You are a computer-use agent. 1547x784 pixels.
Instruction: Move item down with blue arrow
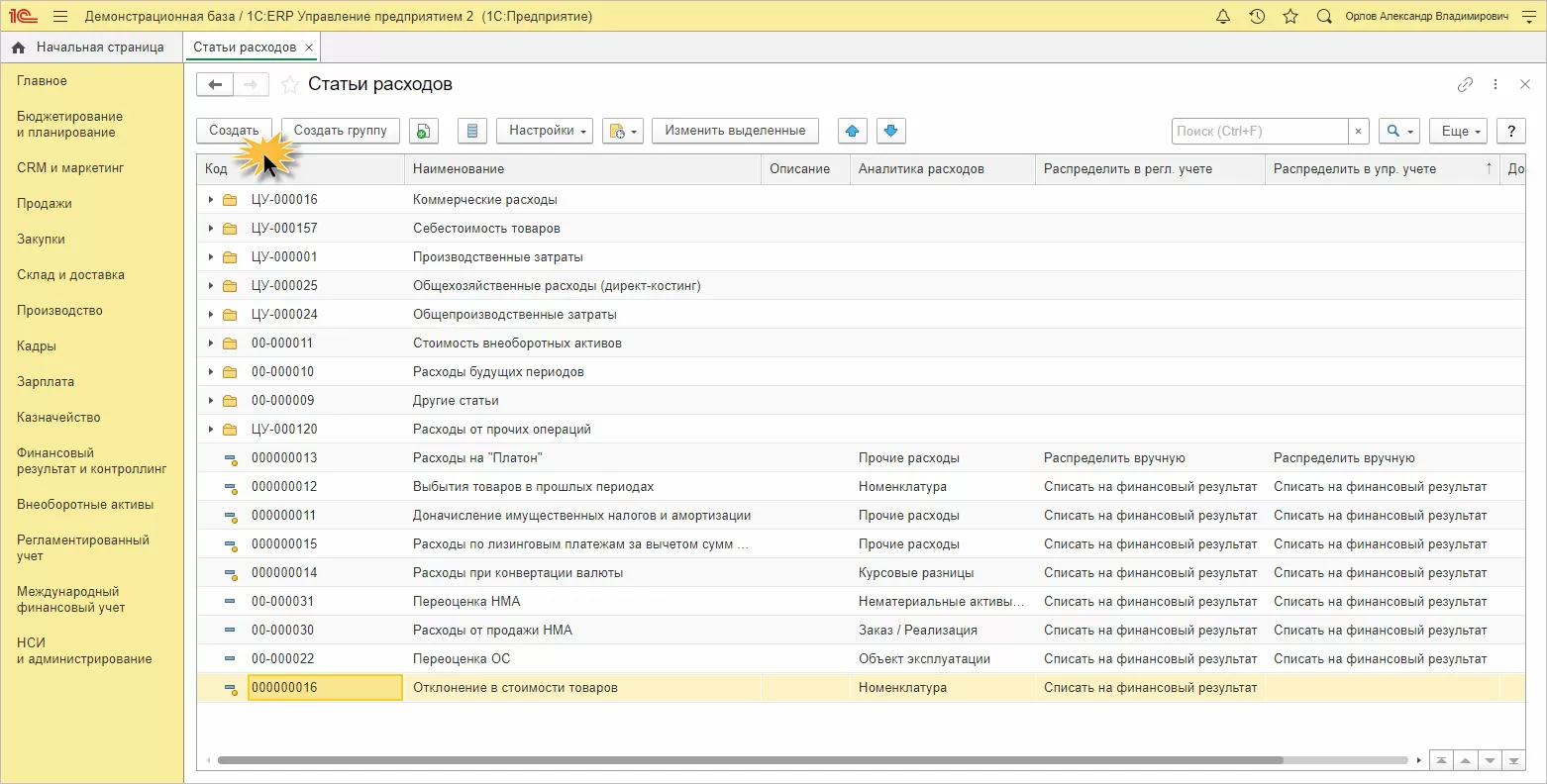coord(891,131)
